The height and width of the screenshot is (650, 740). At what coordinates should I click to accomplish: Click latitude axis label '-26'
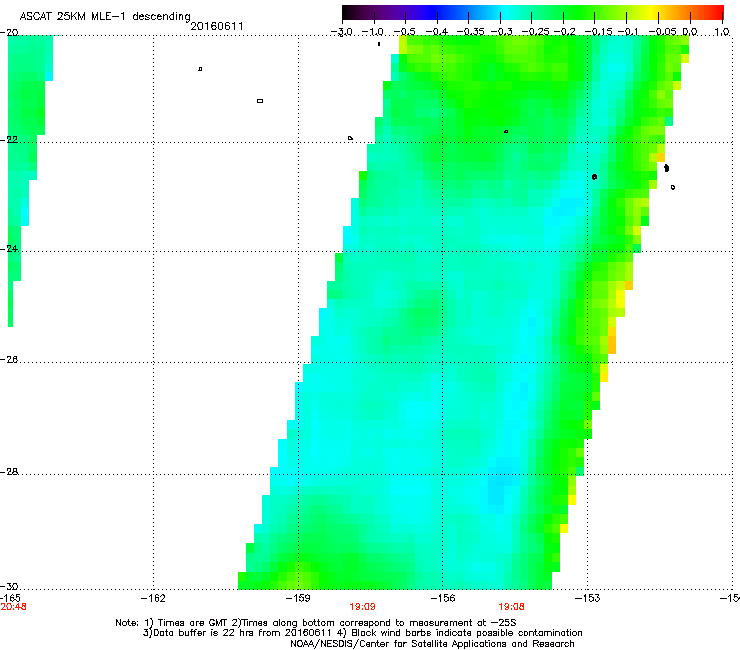(x=9, y=360)
